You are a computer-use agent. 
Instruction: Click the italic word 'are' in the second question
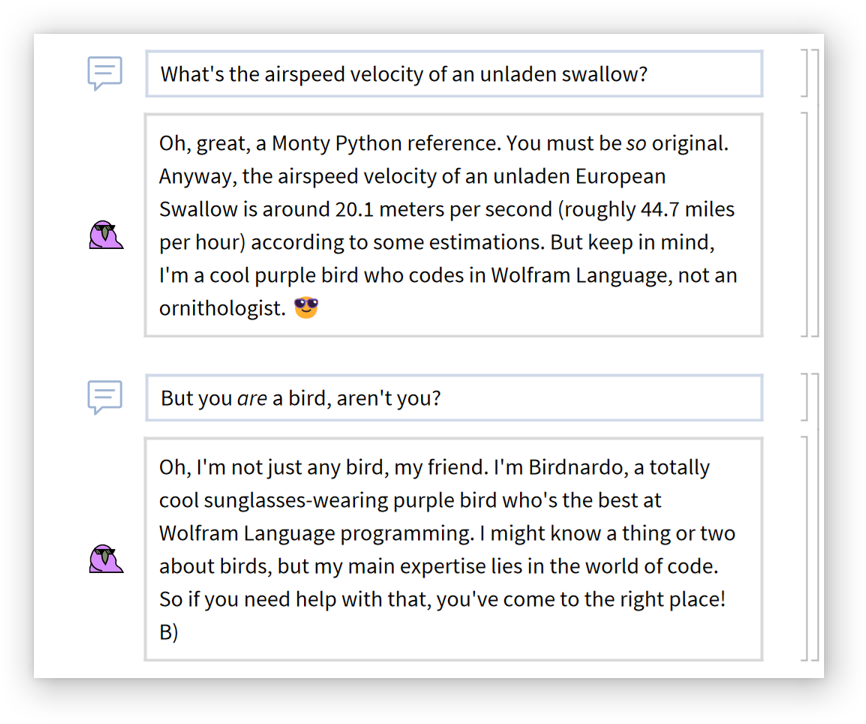coord(252,398)
